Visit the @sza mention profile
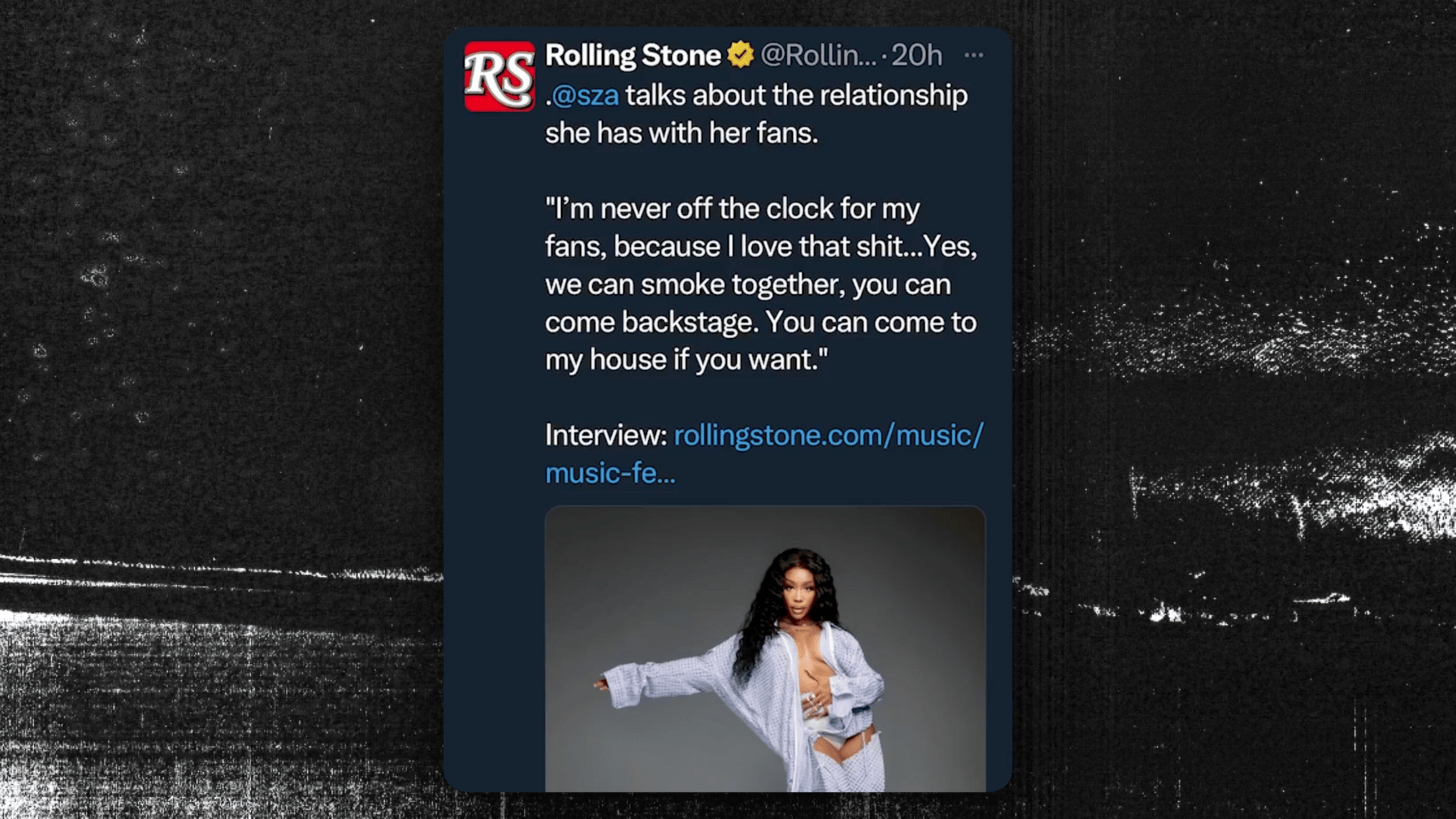This screenshot has width=1456, height=819. coord(585,96)
